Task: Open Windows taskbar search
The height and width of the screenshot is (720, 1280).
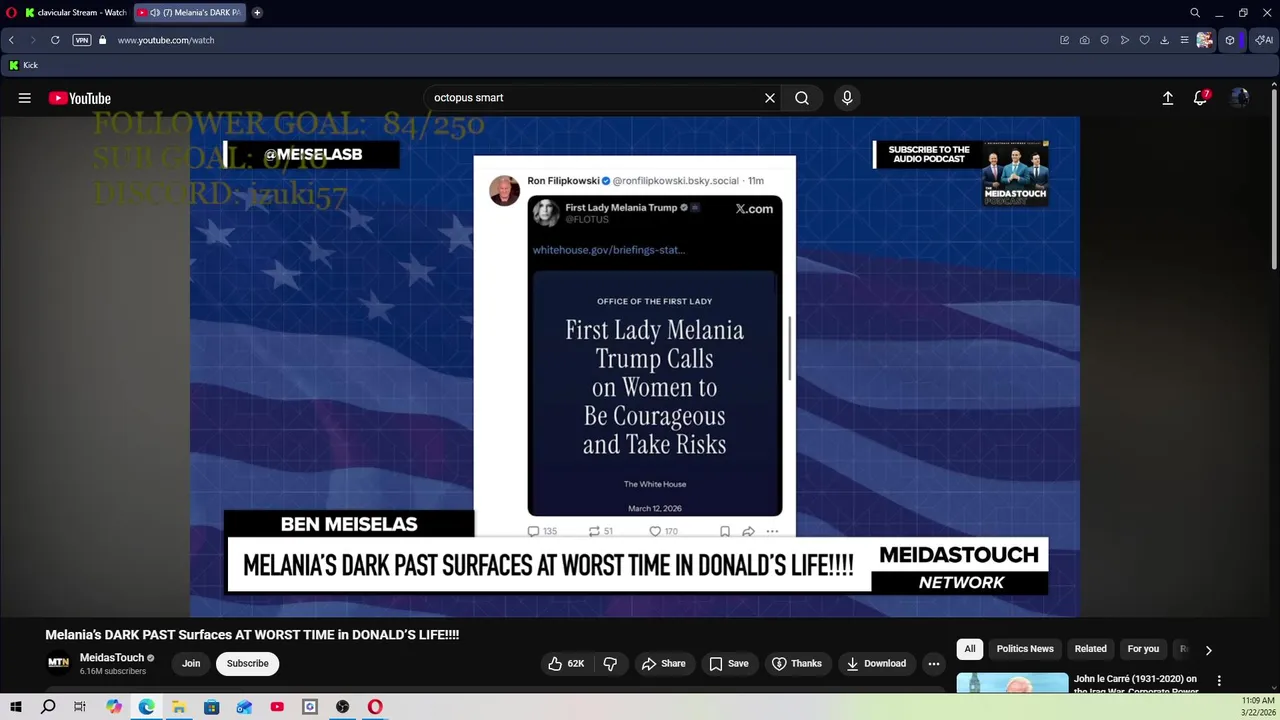Action: [x=48, y=707]
